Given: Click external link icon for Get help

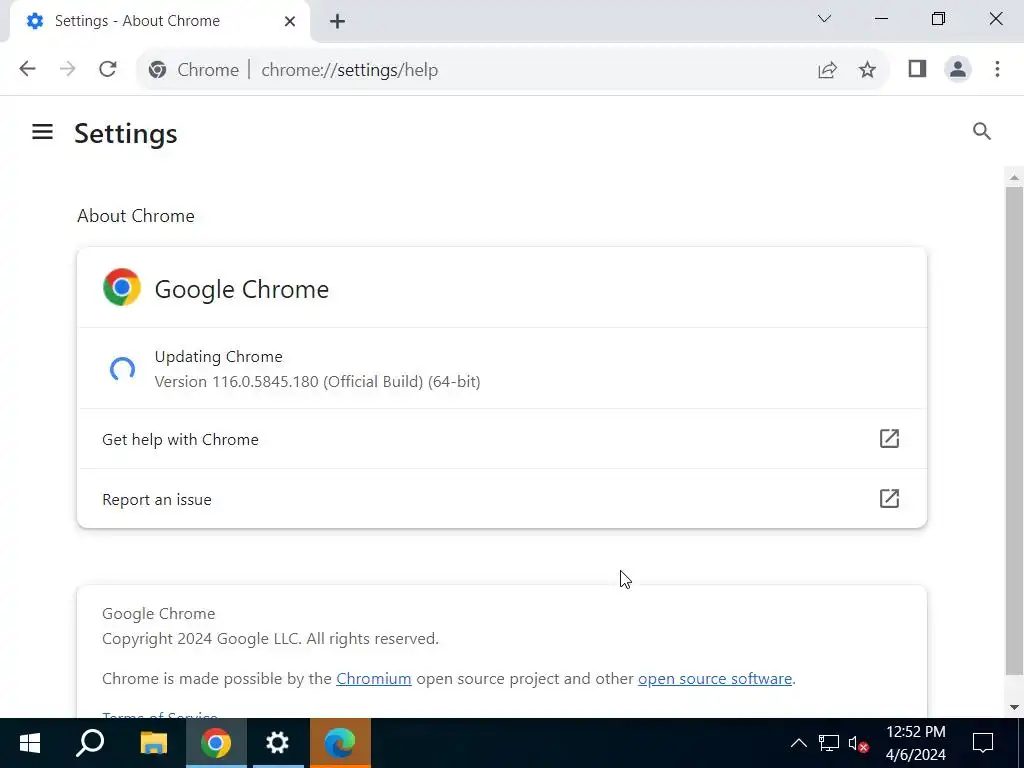Looking at the screenshot, I should click(x=889, y=438).
